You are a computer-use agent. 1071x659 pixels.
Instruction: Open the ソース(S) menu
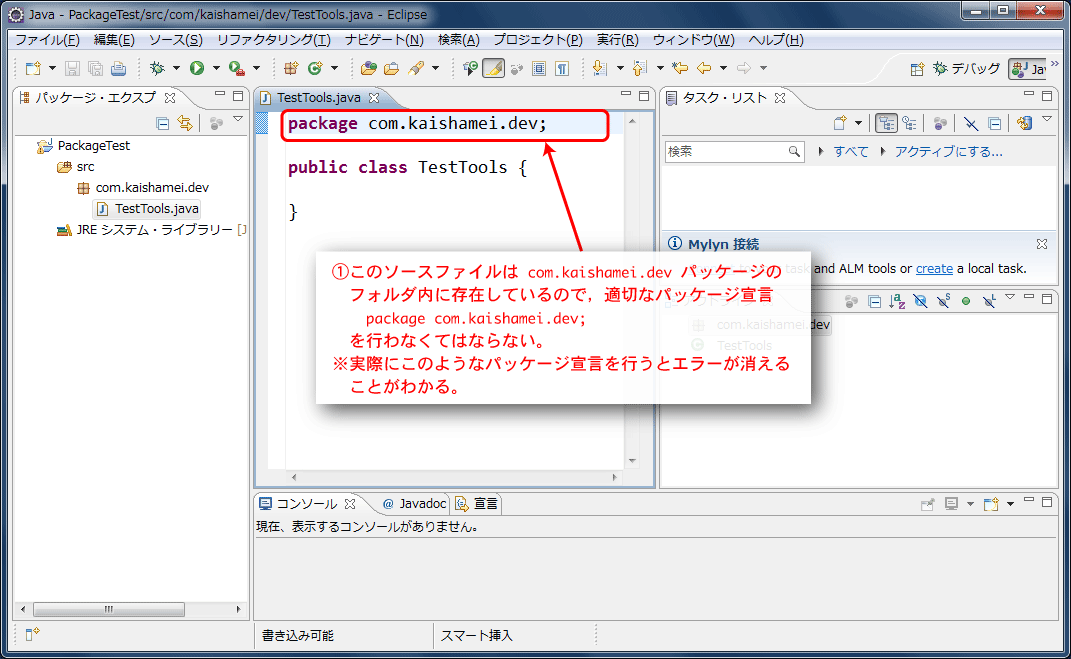coord(176,40)
